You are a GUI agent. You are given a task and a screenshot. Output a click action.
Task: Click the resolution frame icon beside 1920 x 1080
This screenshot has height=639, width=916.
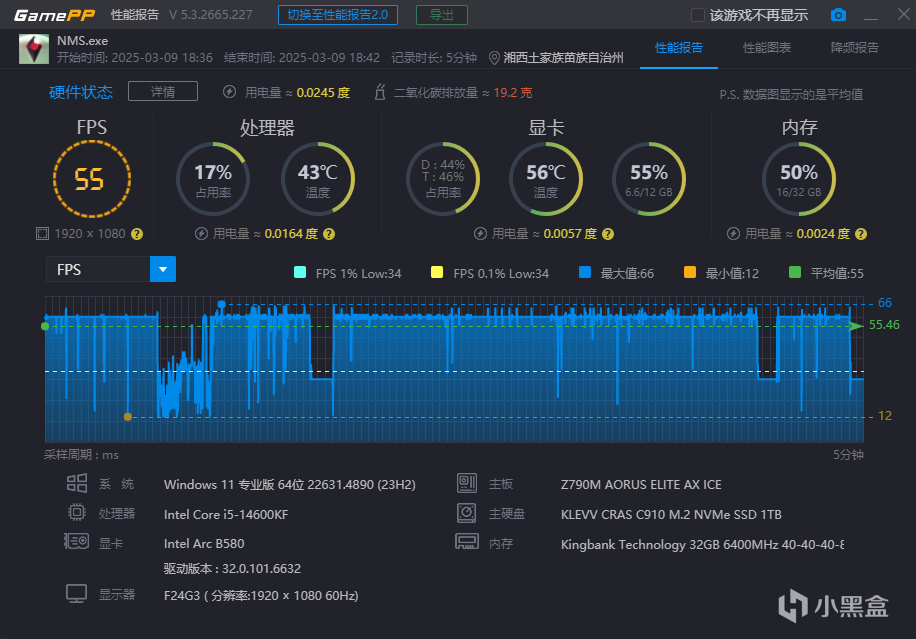click(x=43, y=234)
